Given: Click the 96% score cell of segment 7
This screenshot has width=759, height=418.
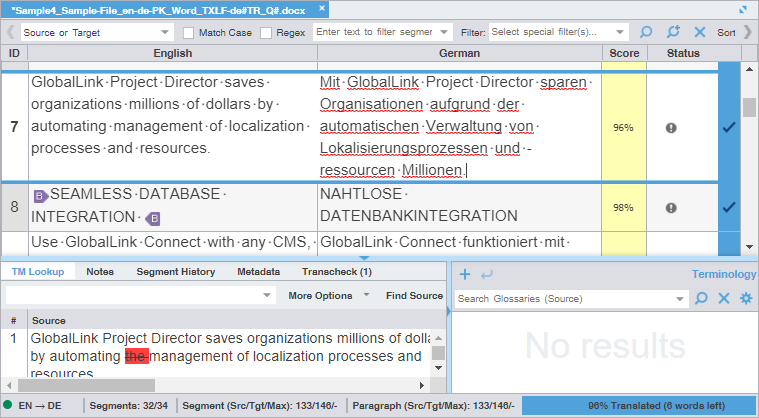Looking at the screenshot, I should tap(623, 128).
